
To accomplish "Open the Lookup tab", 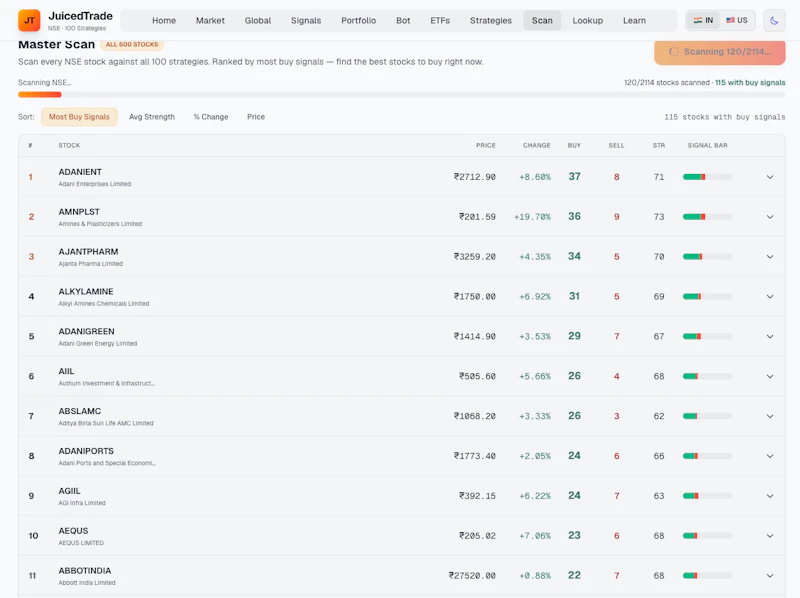I will tap(588, 20).
